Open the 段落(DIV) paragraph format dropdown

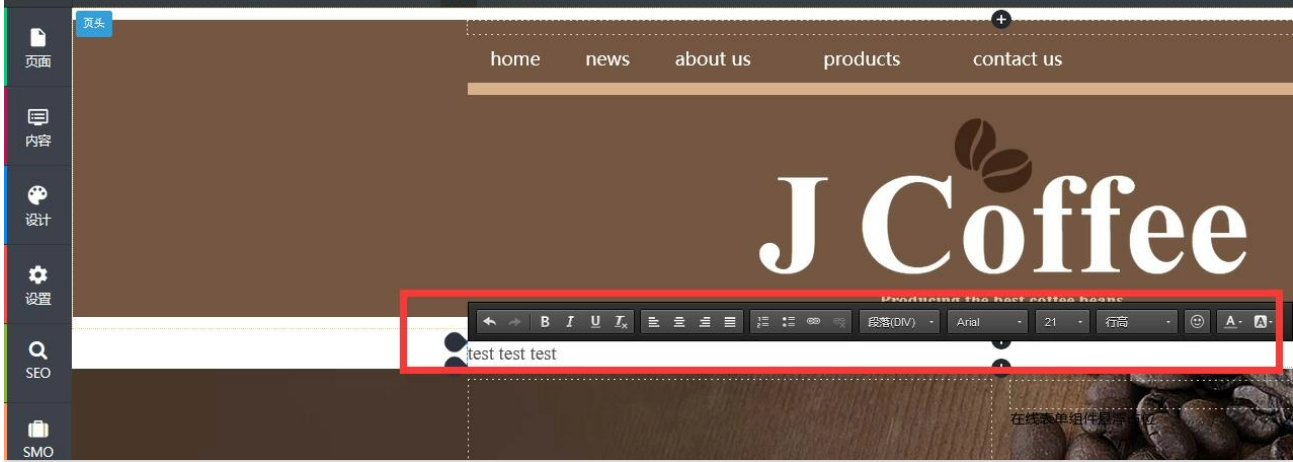(901, 322)
